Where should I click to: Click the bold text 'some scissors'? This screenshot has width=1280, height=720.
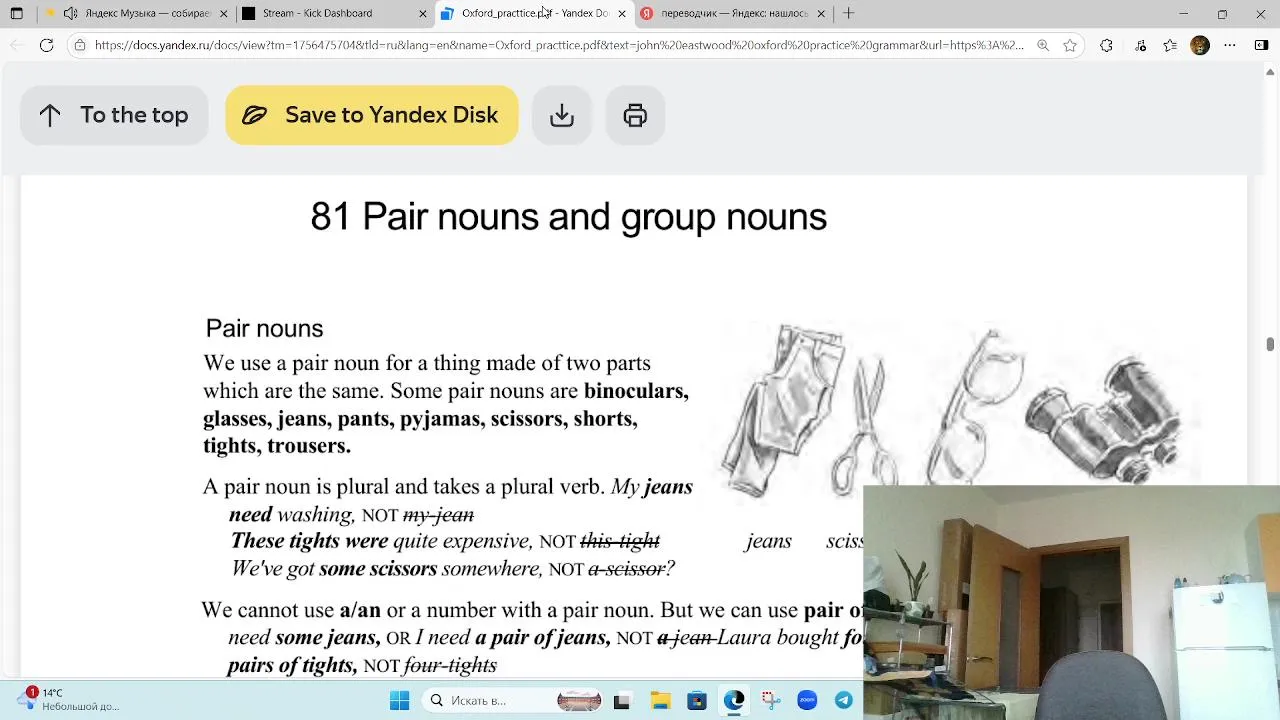[378, 569]
